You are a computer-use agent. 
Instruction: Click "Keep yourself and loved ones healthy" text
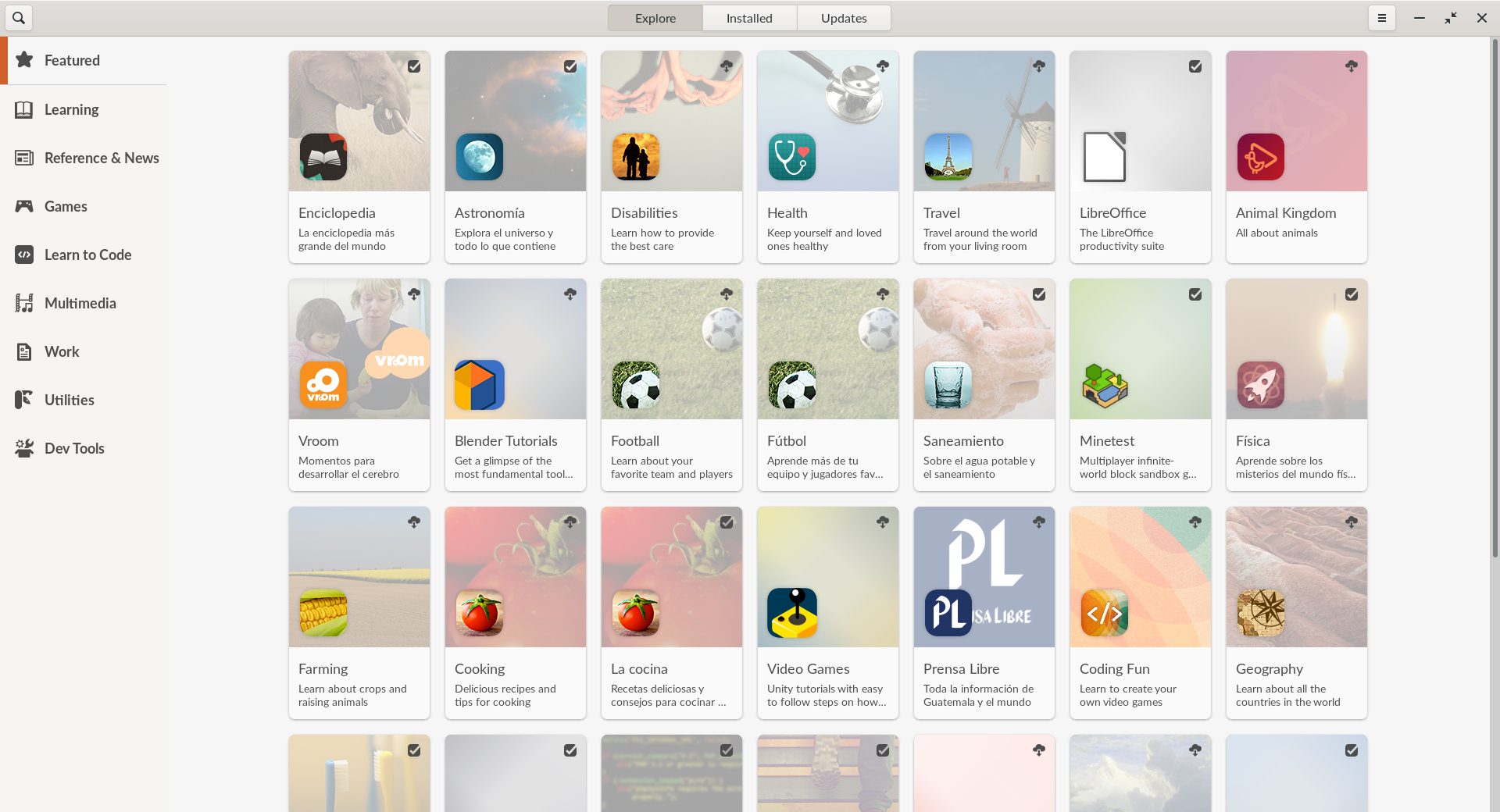click(824, 239)
